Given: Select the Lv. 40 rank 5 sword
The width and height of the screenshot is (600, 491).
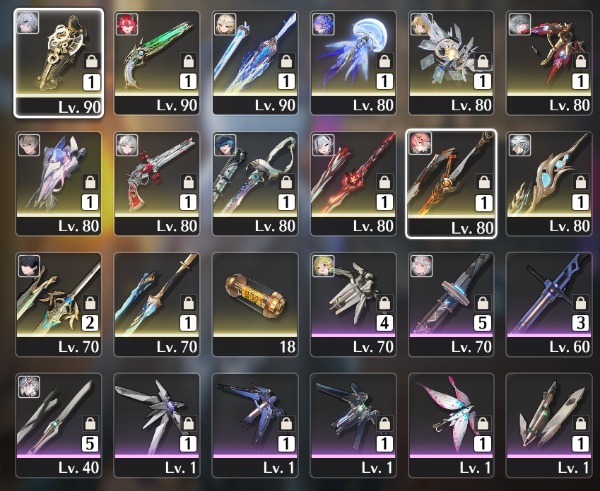Looking at the screenshot, I should pos(59,426).
